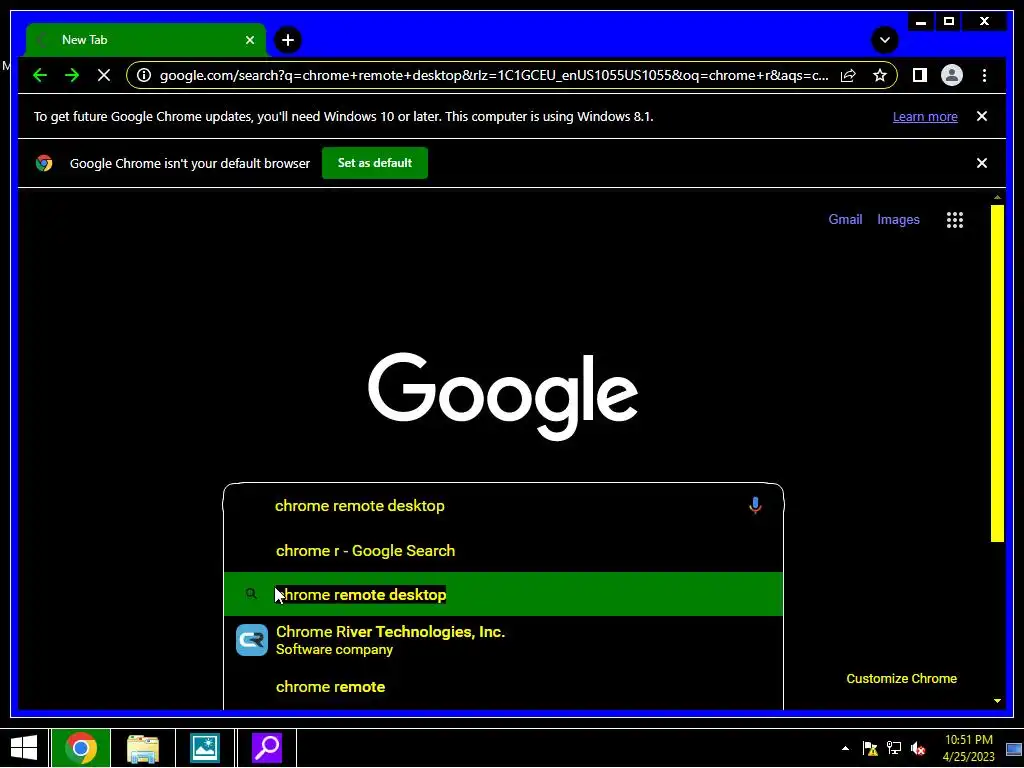This screenshot has width=1024, height=768.
Task: Select 'chrome r - Google Search' suggestion
Action: point(503,551)
